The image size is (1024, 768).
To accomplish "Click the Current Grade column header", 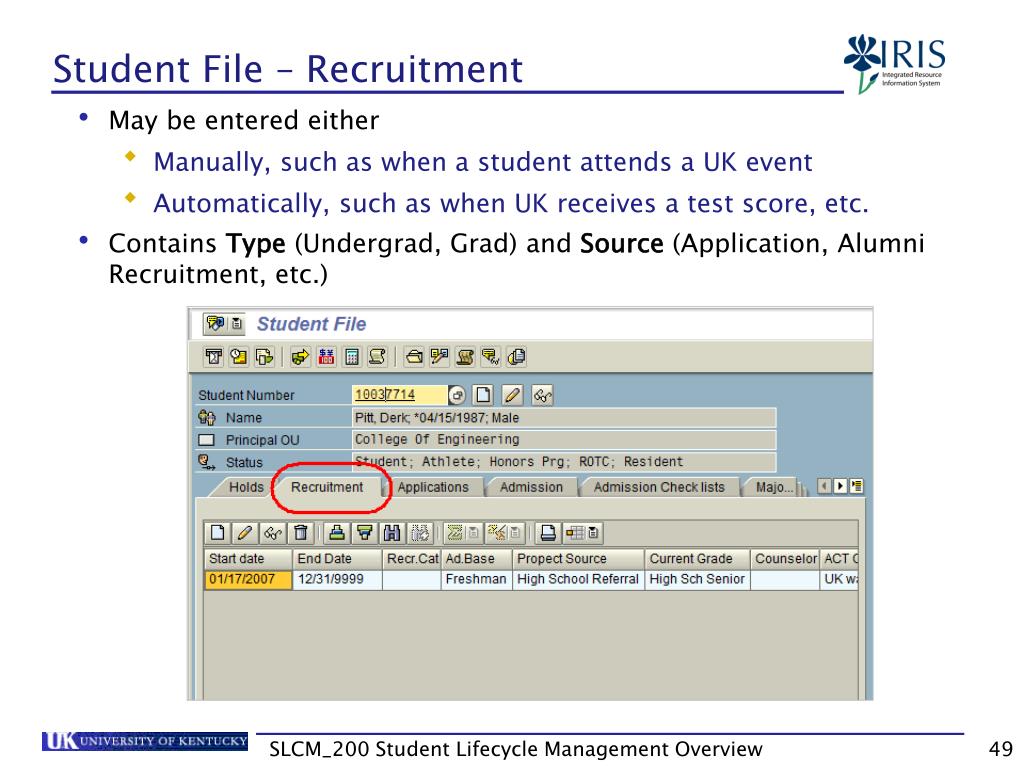I will [697, 559].
